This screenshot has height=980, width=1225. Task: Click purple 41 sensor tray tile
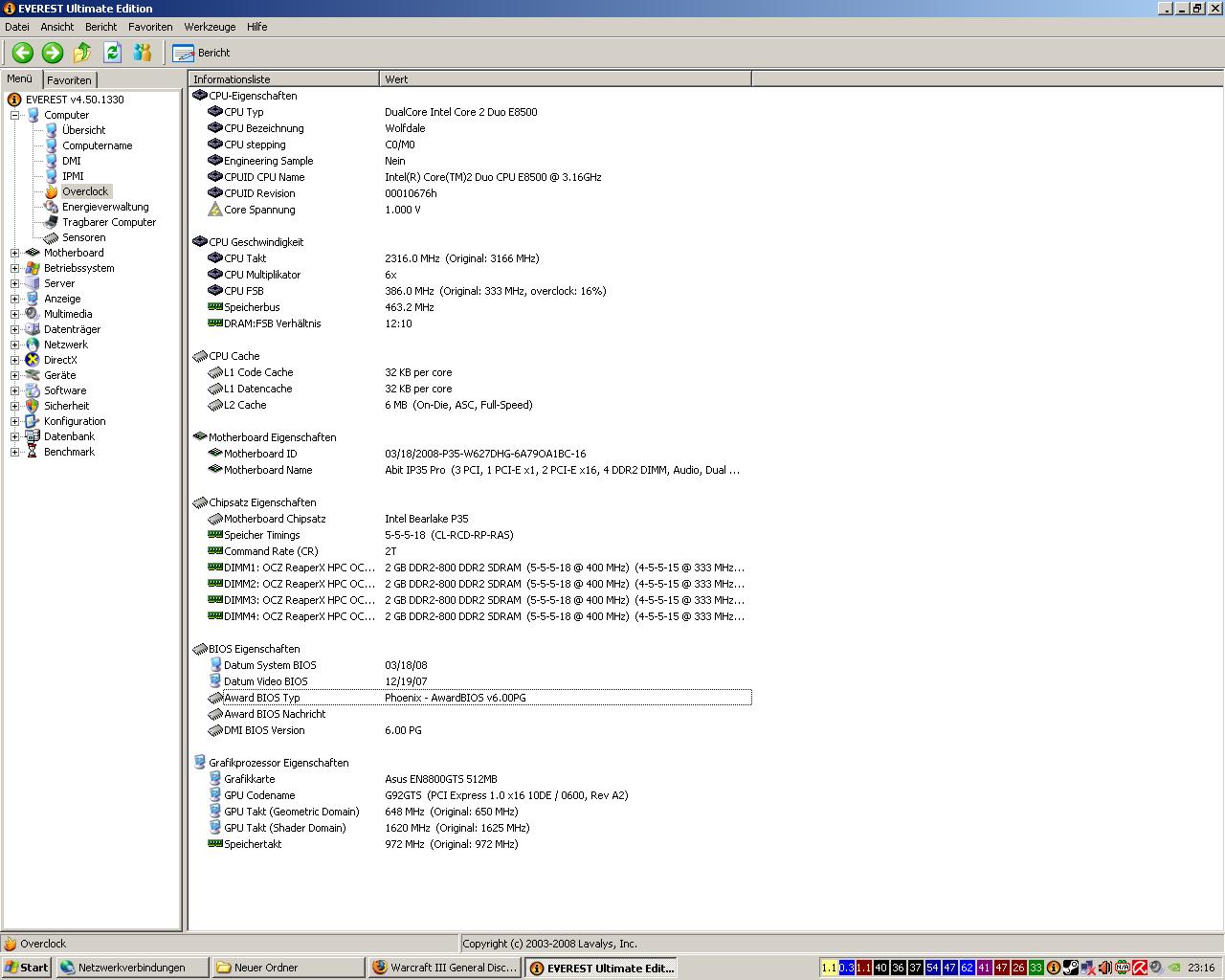click(x=984, y=968)
